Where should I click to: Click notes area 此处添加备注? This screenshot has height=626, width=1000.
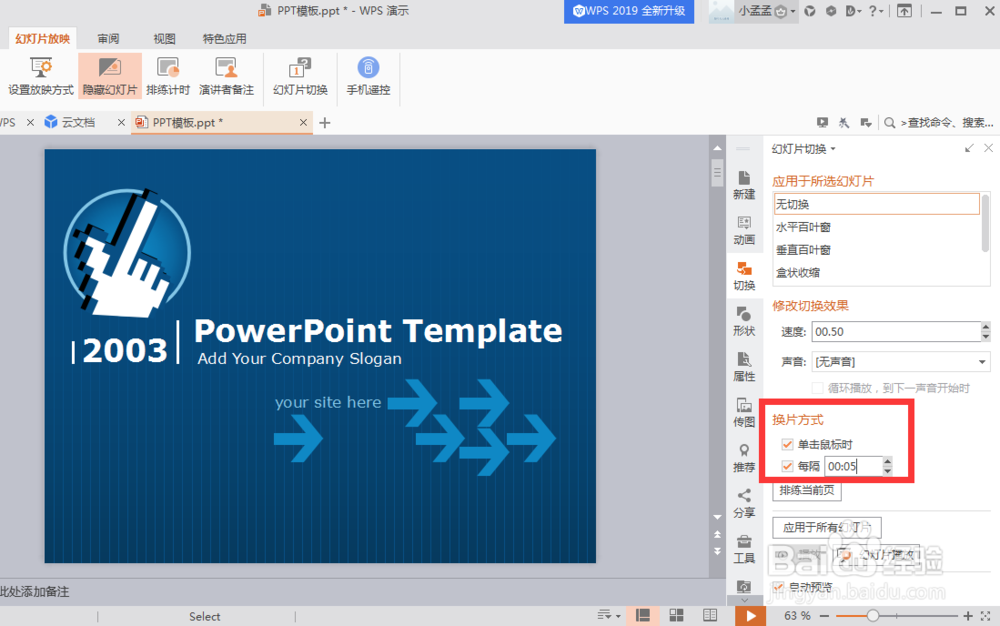point(35,592)
